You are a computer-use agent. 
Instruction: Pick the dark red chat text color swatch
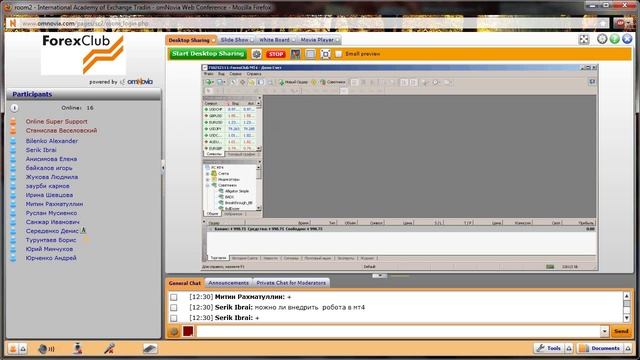pos(188,331)
